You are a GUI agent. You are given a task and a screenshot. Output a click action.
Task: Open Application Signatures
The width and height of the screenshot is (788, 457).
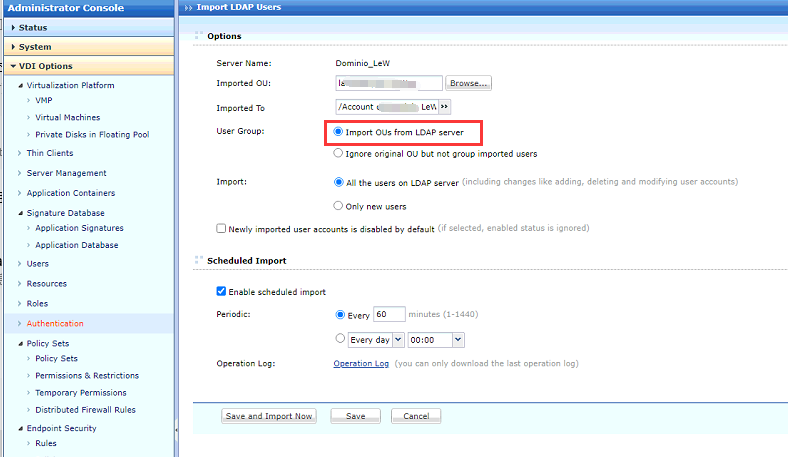pos(79,228)
